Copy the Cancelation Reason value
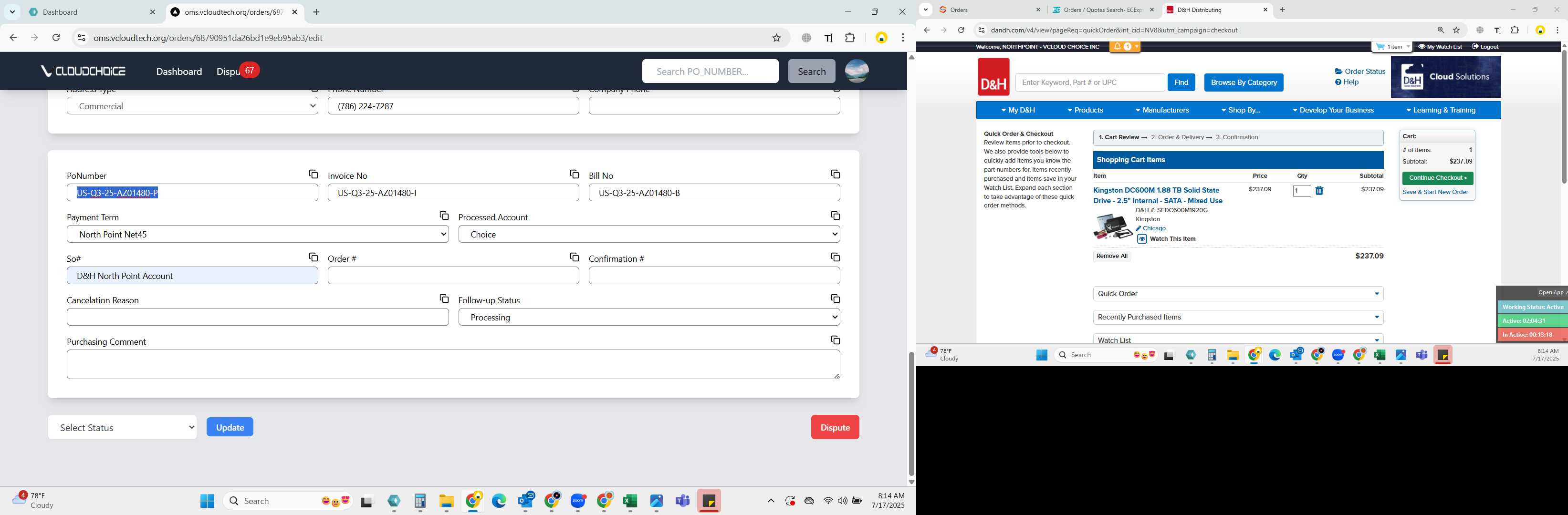The height and width of the screenshot is (515, 1568). pyautogui.click(x=444, y=299)
